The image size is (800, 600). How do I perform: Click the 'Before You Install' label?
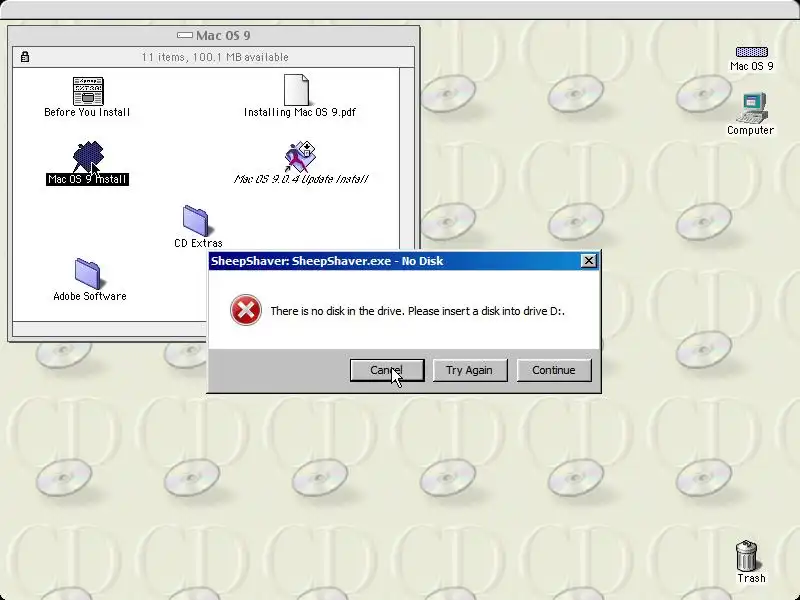(x=87, y=112)
